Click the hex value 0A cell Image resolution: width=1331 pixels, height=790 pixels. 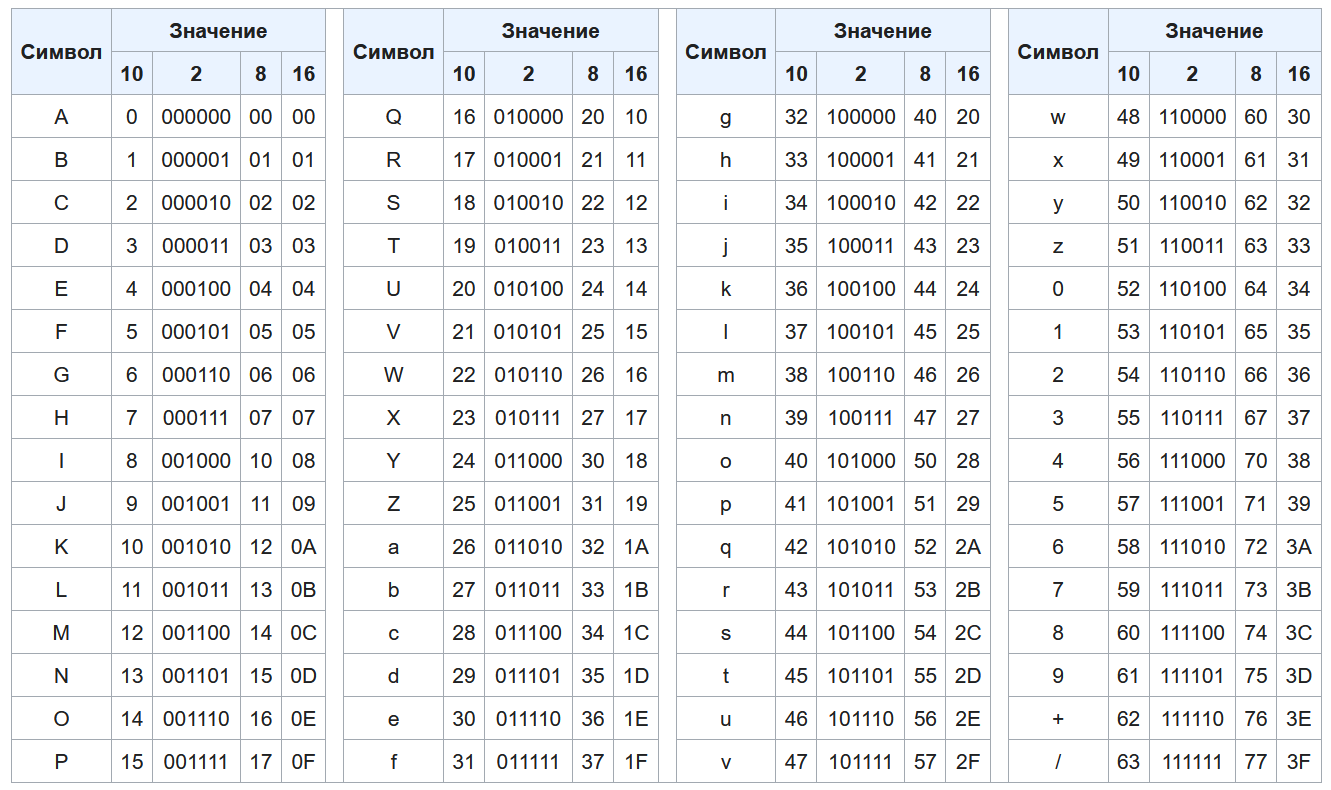(x=303, y=547)
